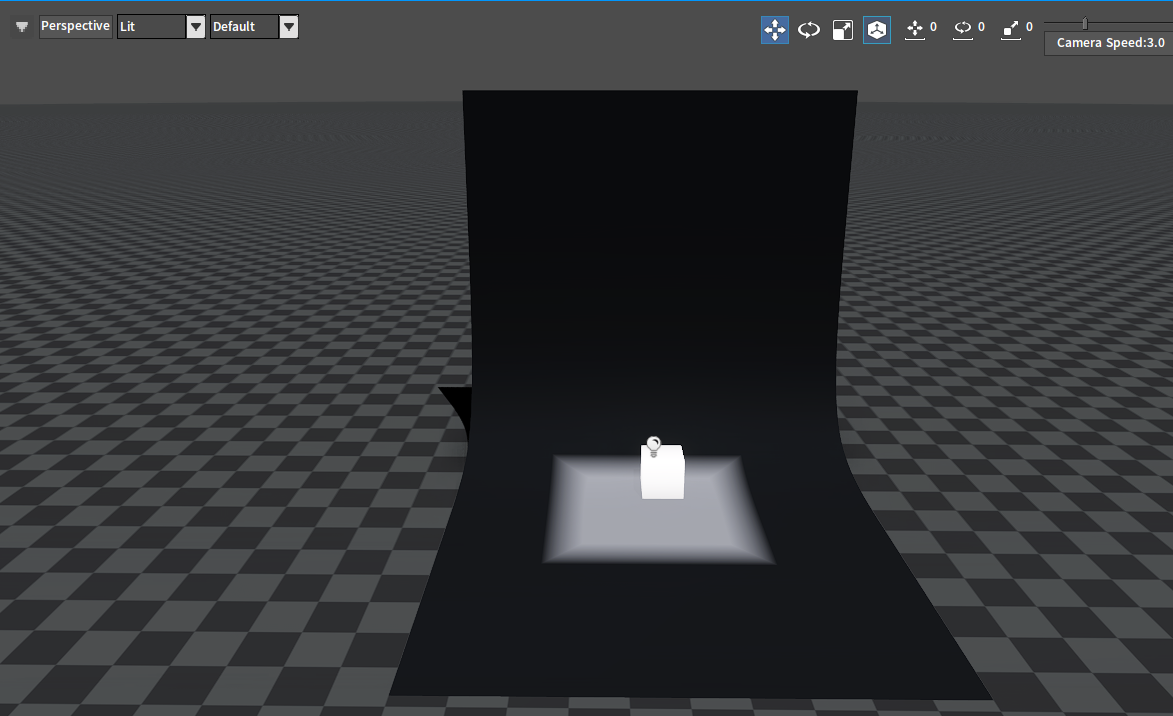Select the Rotate gizmo tool
The height and width of the screenshot is (716, 1173).
(x=809, y=30)
